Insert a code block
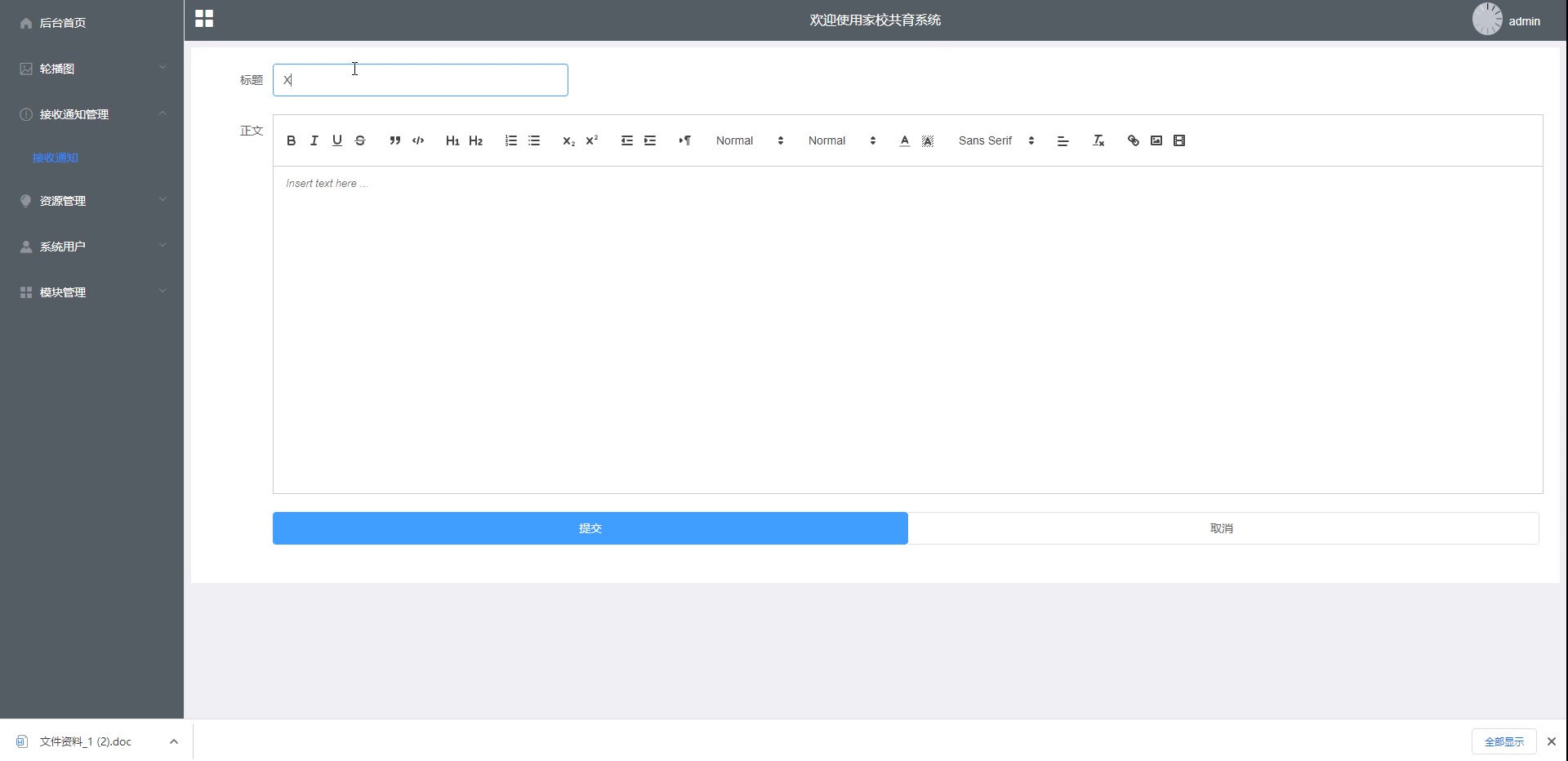The image size is (1568, 761). click(418, 140)
